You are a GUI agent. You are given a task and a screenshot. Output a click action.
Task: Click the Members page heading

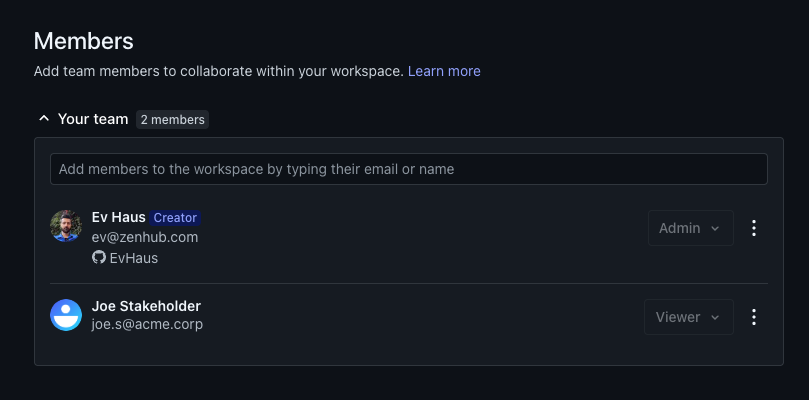[x=84, y=41]
